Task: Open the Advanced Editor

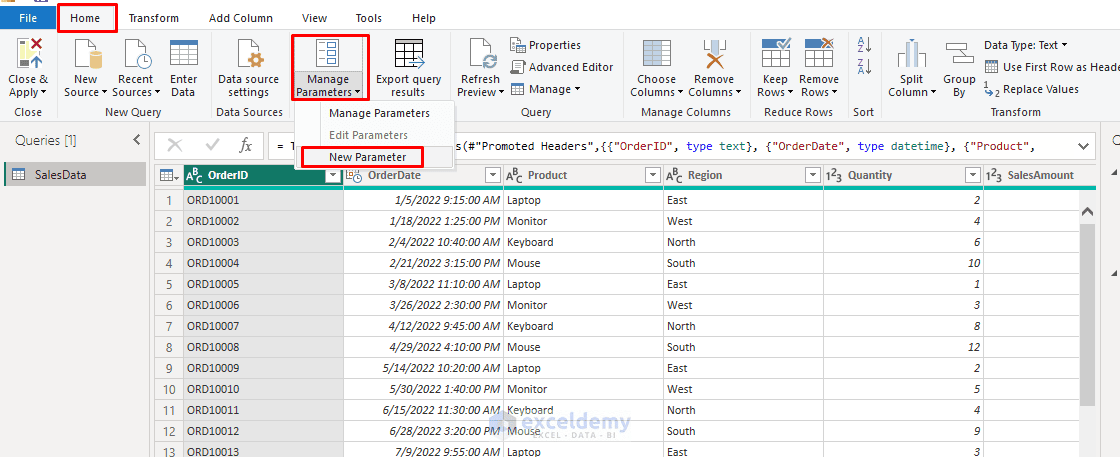Action: pos(561,67)
